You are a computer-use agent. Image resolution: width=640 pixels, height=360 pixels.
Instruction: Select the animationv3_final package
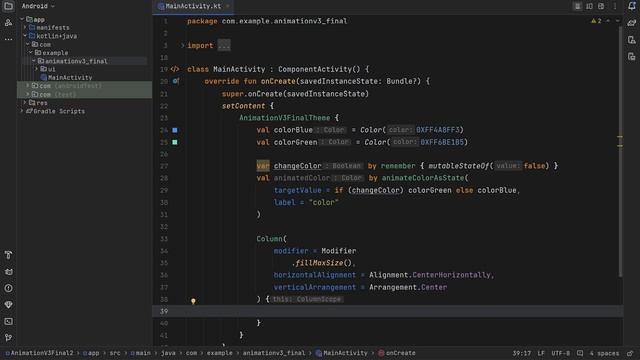[x=72, y=61]
